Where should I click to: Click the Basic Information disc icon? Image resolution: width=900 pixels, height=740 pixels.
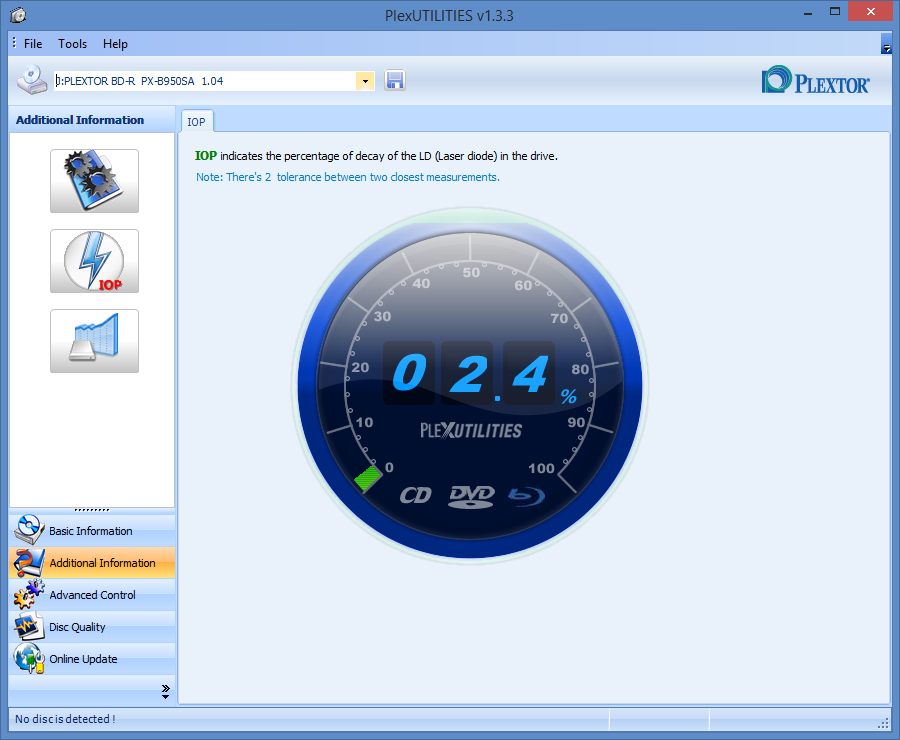click(29, 530)
